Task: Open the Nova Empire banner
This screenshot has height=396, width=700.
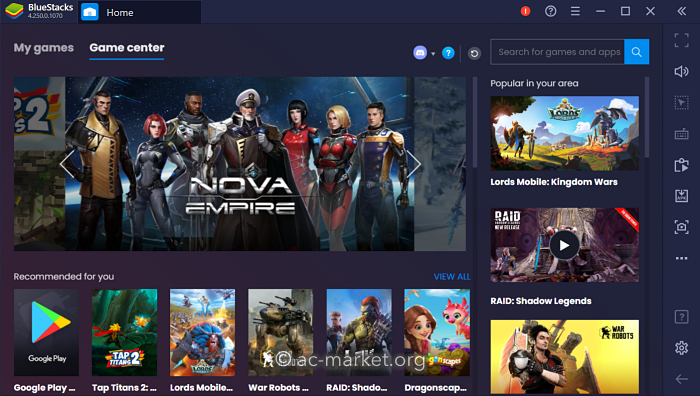Action: [x=239, y=164]
